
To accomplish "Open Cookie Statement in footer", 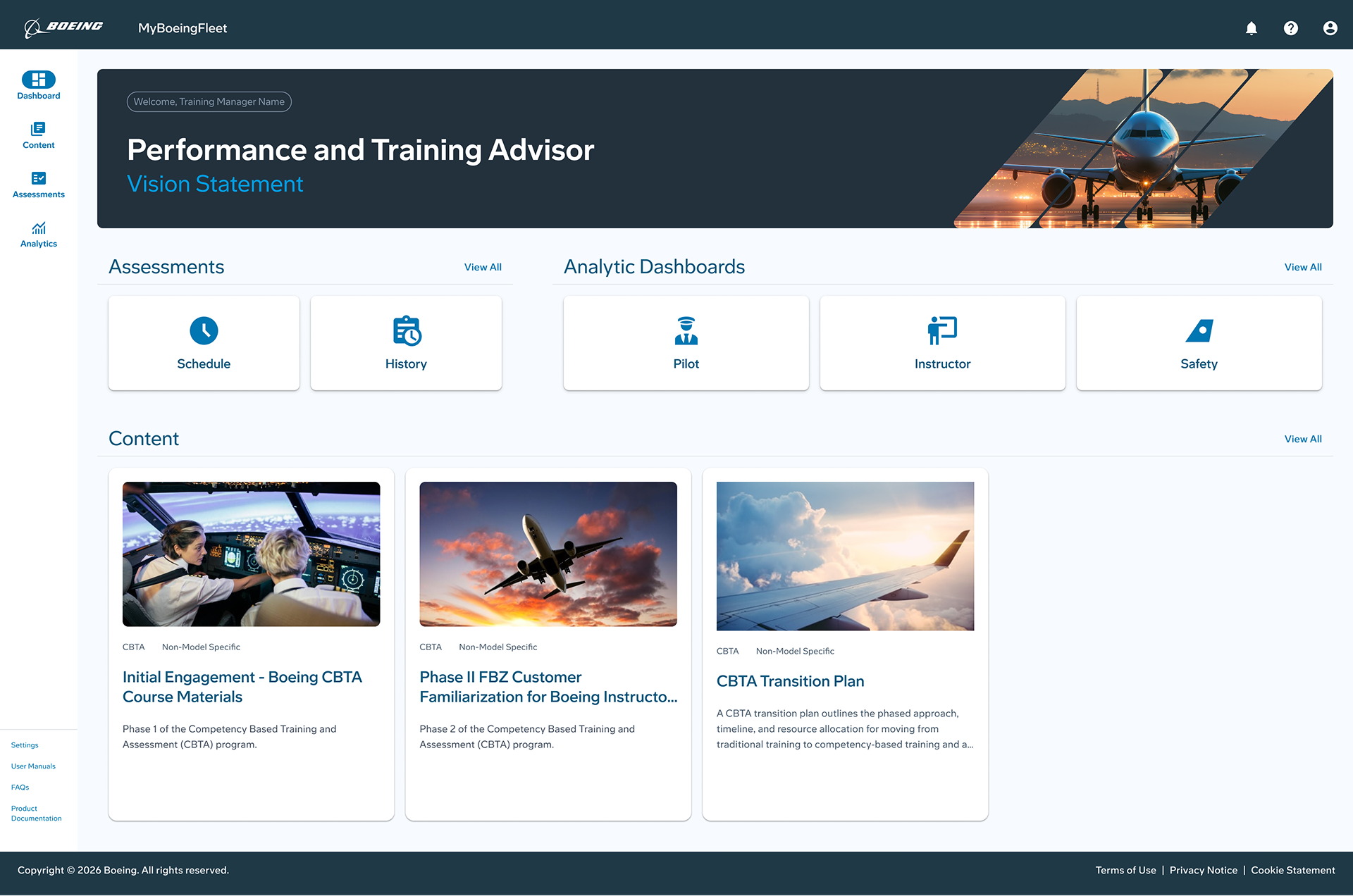I will tap(1293, 871).
